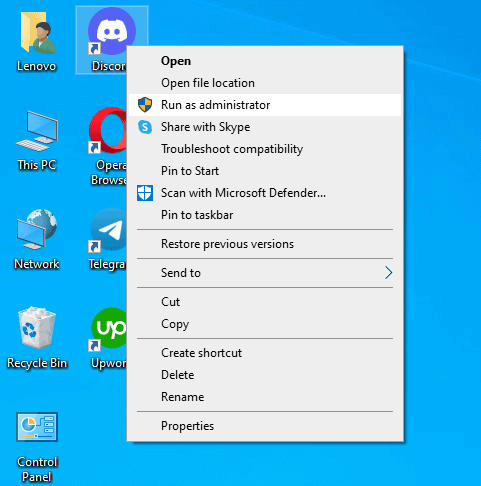481x486 pixels.
Task: Select the Upwork shortcut icon
Action: tap(108, 329)
